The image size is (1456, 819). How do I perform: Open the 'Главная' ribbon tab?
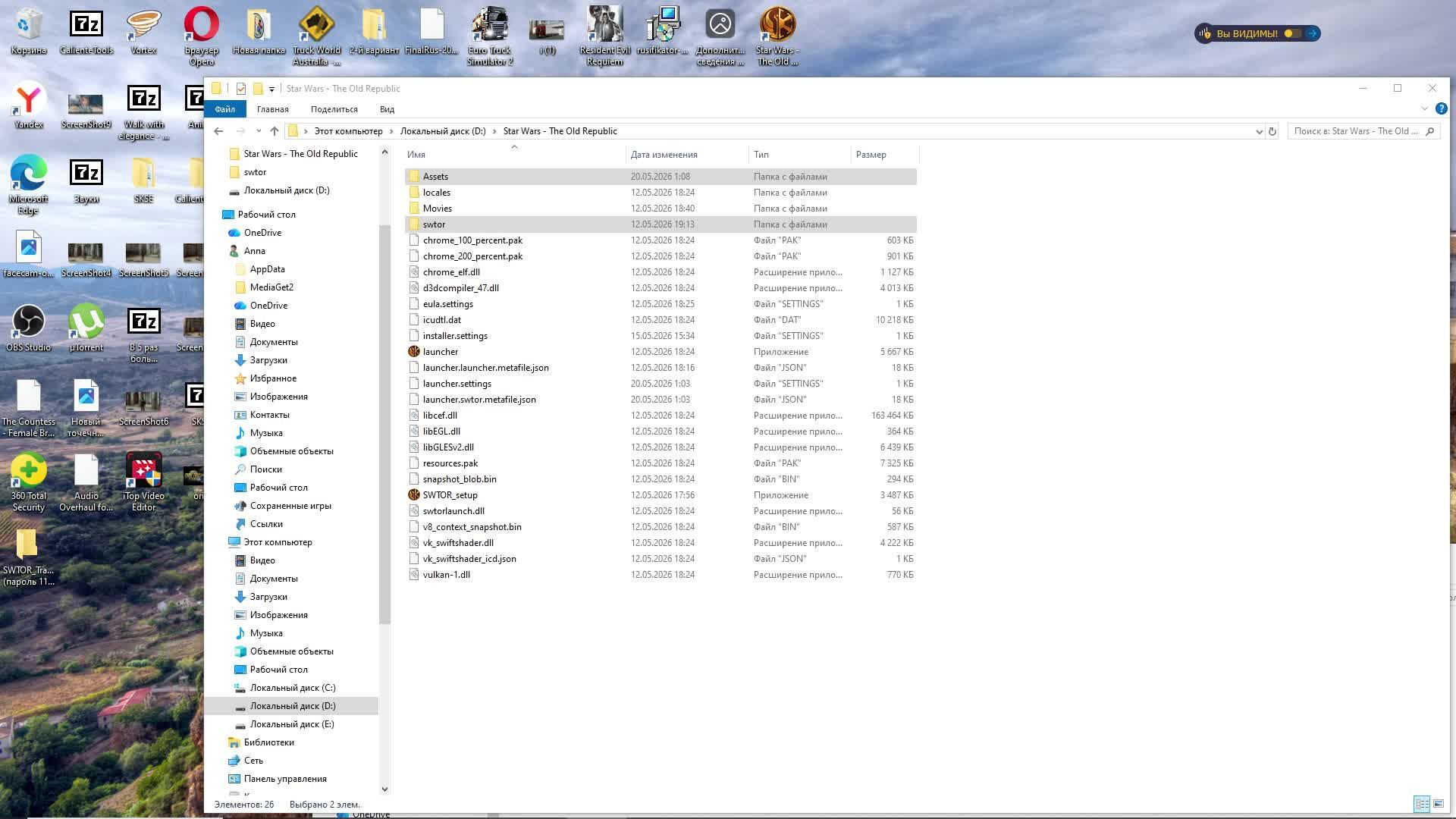coord(272,109)
